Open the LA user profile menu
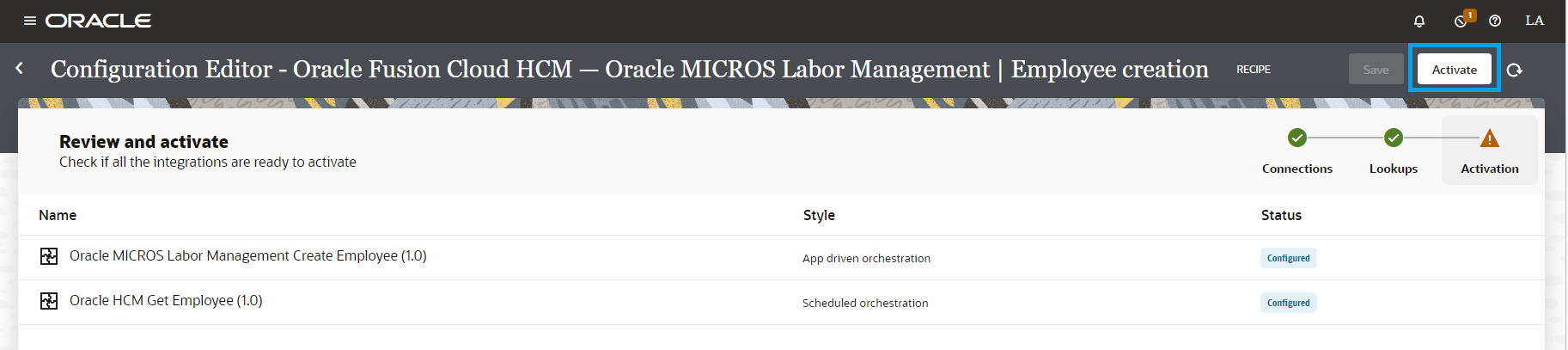Viewport: 1568px width, 350px height. point(1534,21)
